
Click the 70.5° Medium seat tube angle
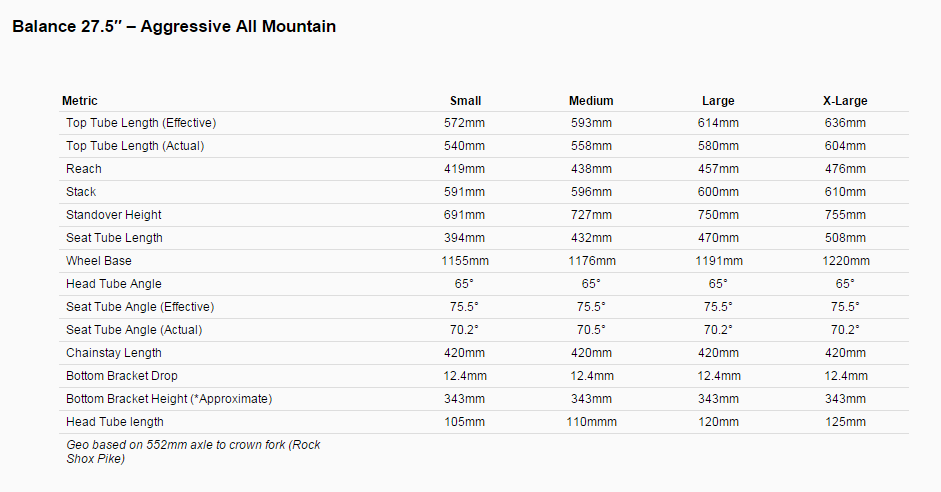591,330
